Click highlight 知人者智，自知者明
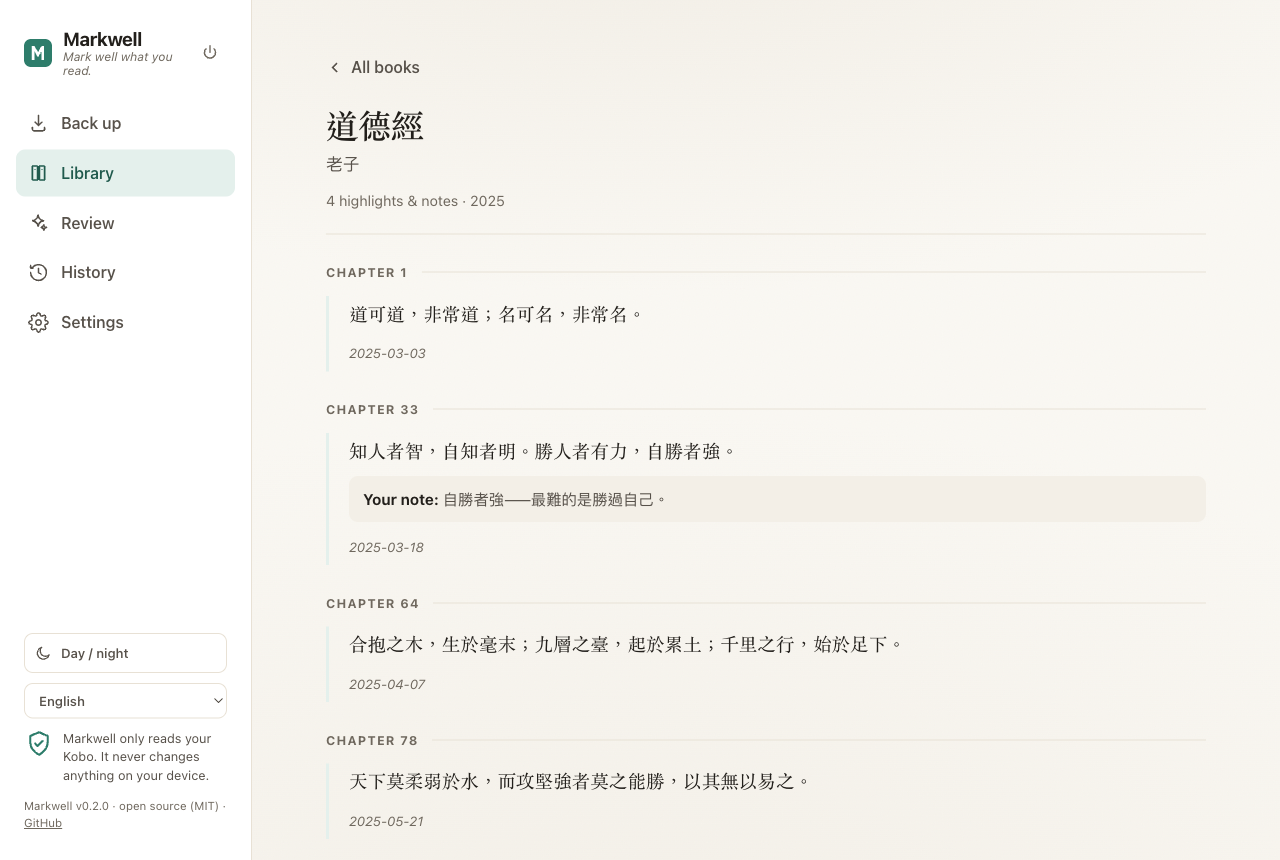1280x860 pixels. [543, 451]
